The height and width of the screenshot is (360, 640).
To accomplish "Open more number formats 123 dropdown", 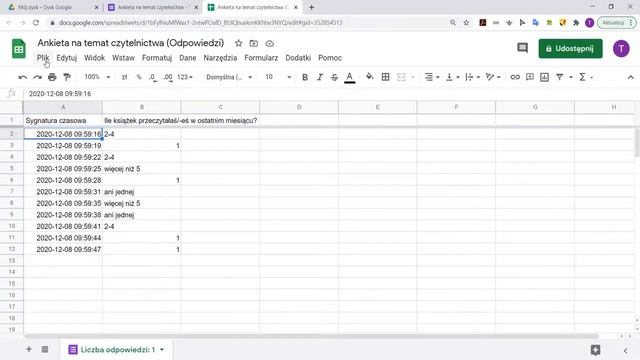I will click(x=185, y=77).
